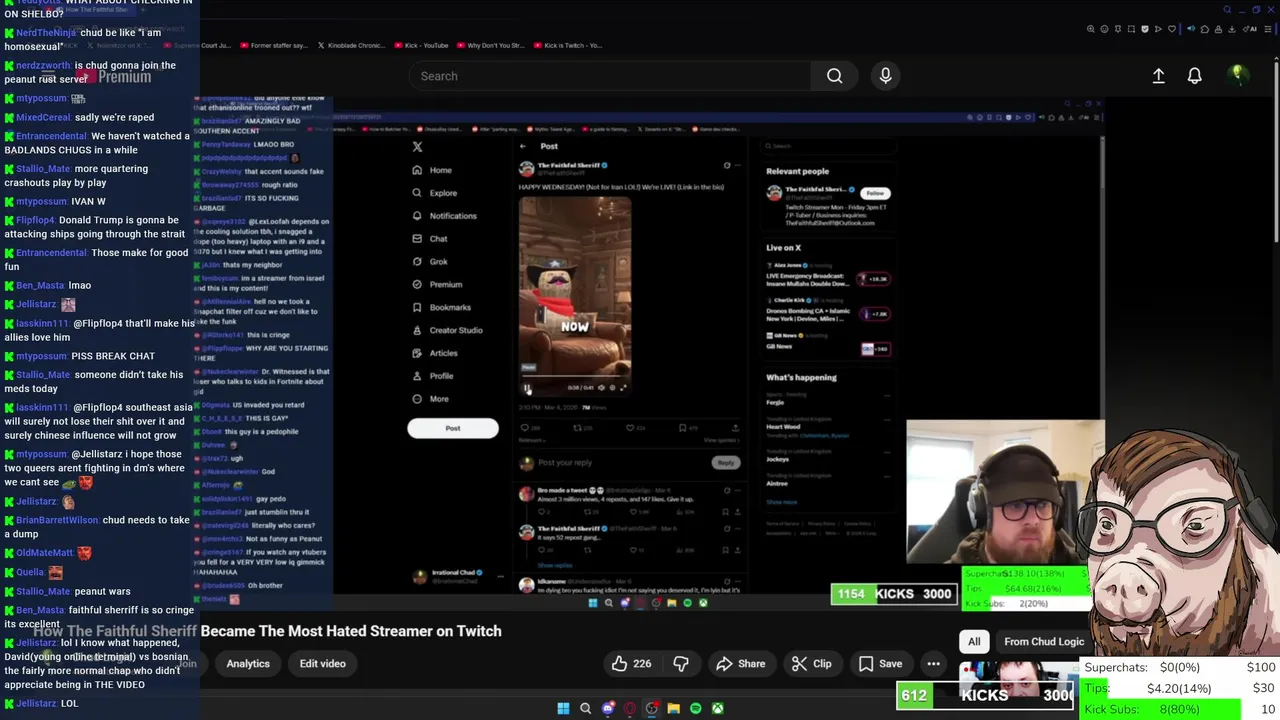
Task: Click the Grok icon on the main tweet
Action: pyautogui.click(x=727, y=165)
